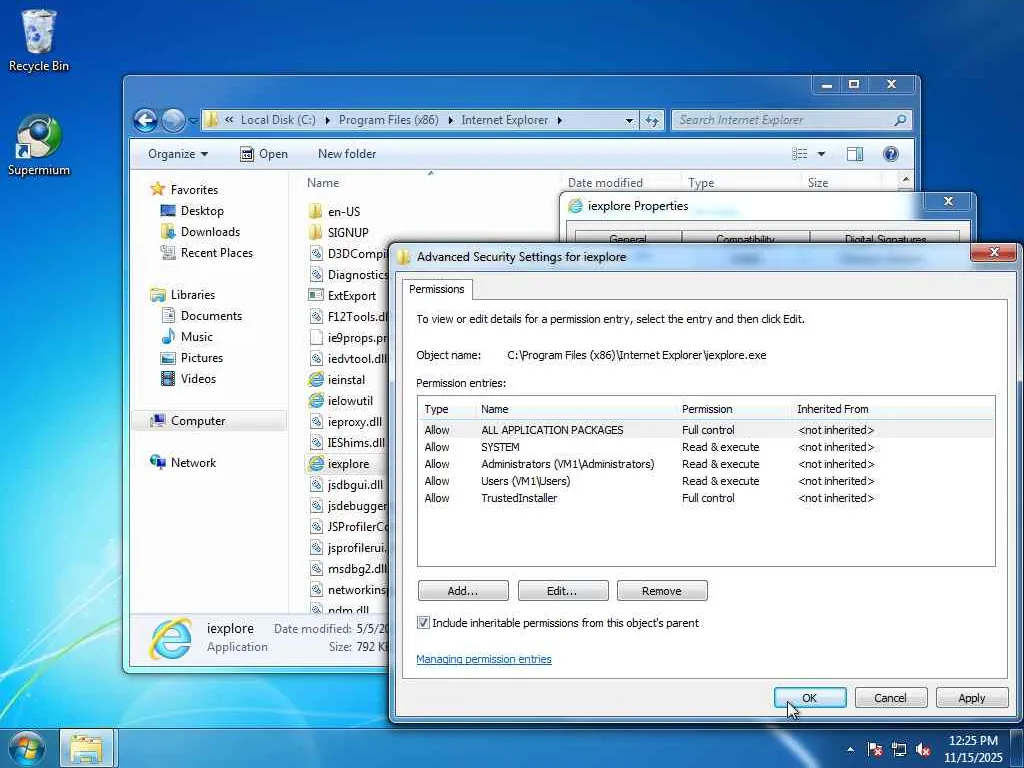Open address bar history dropdown arrow
The image size is (1024, 768).
tap(629, 121)
